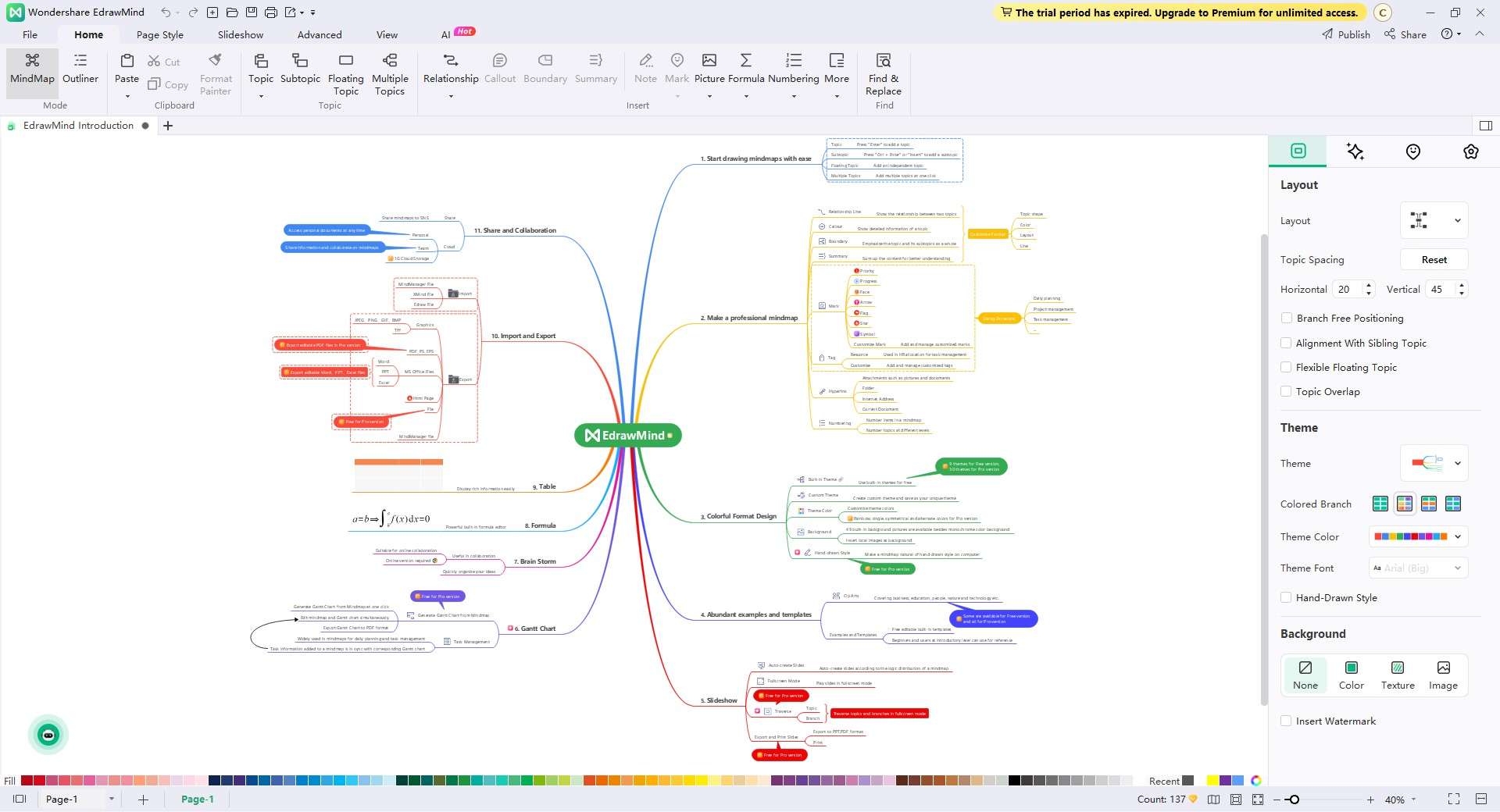Pick the yellow swatch next to Recent
The width and height of the screenshot is (1500, 812).
coord(1212,781)
